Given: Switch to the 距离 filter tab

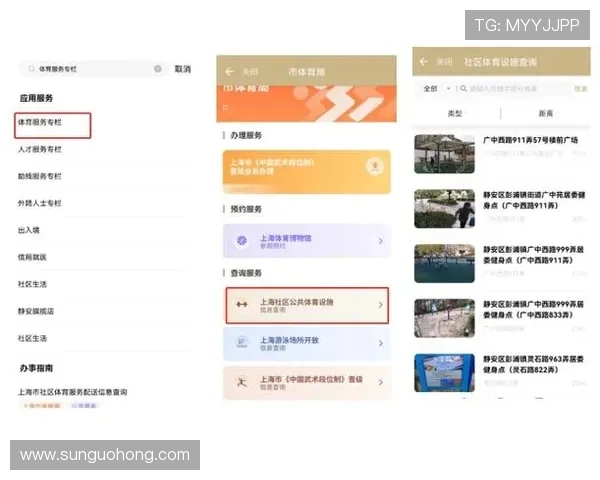Looking at the screenshot, I should pyautogui.click(x=546, y=114).
